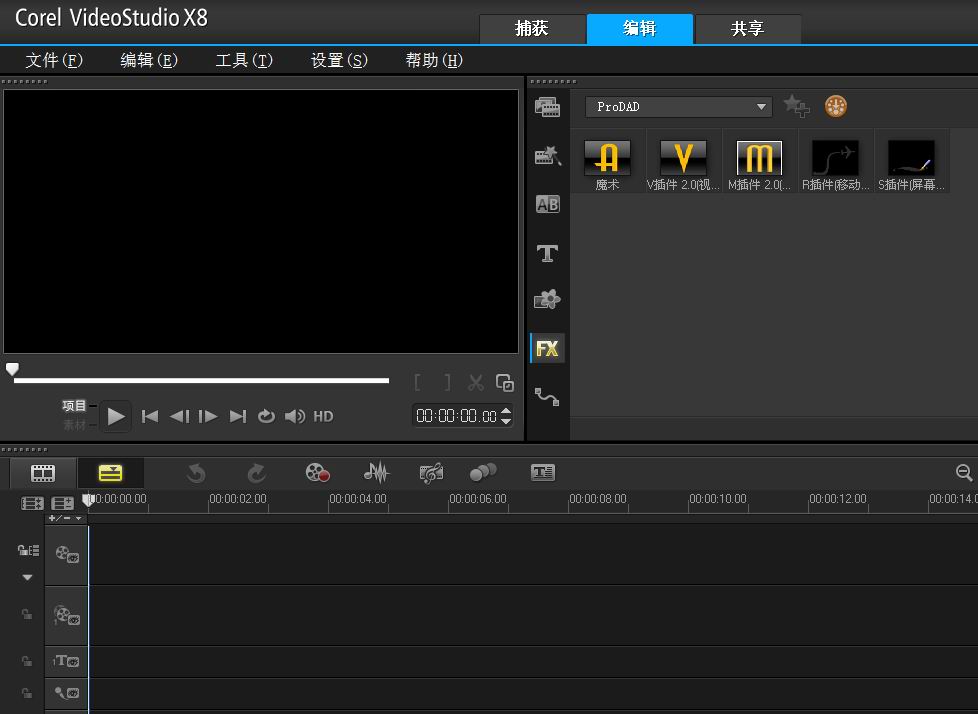The height and width of the screenshot is (714, 978).
Task: Expand ripple editing options arrow
Action: coord(27,577)
